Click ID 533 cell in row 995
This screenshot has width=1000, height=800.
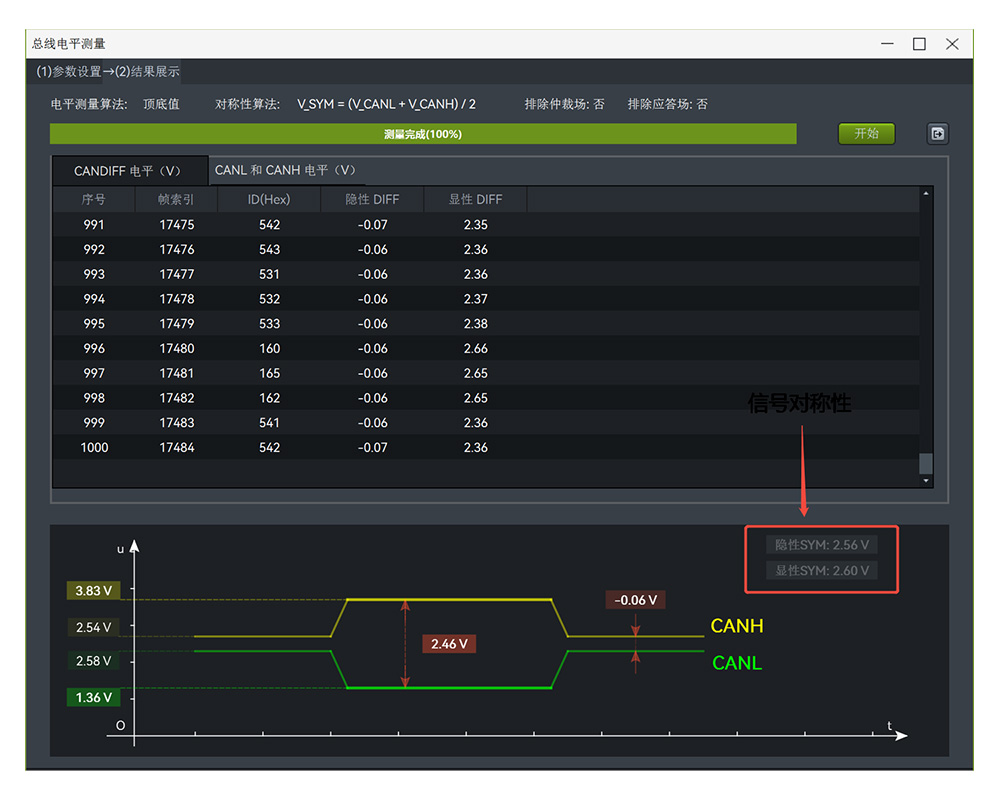pos(269,324)
